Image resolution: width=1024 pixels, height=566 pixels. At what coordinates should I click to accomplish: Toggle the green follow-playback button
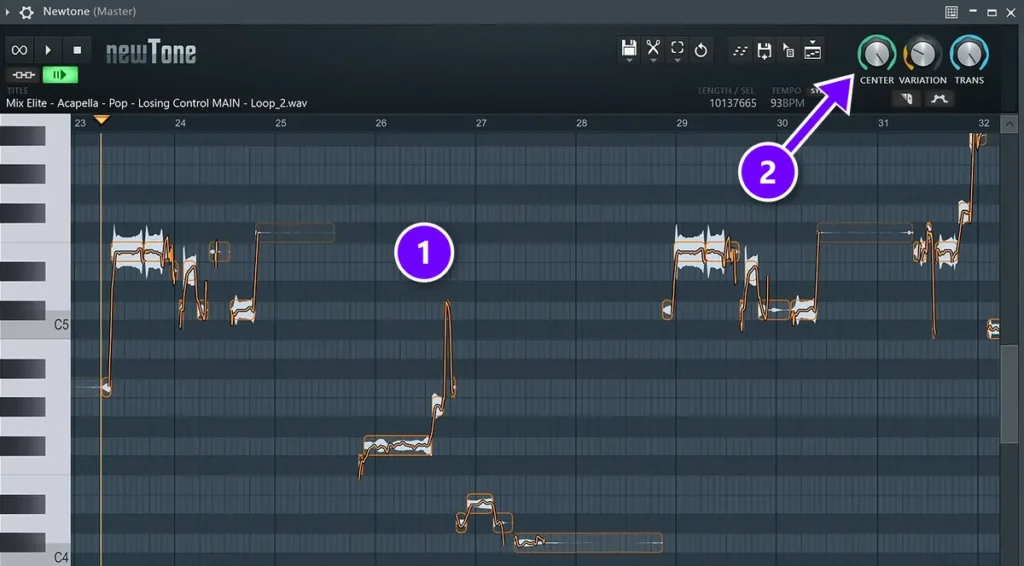pos(60,75)
